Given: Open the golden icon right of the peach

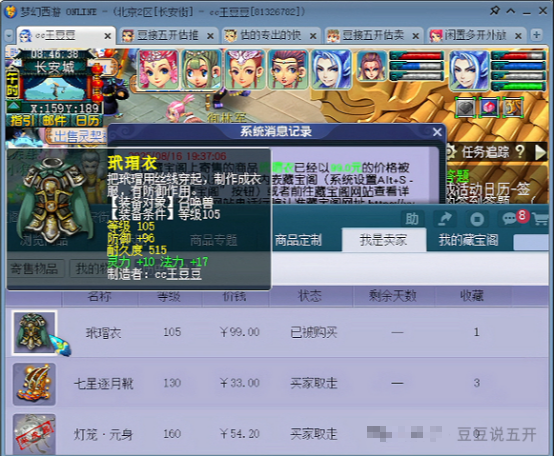Looking at the screenshot, I should 513,107.
